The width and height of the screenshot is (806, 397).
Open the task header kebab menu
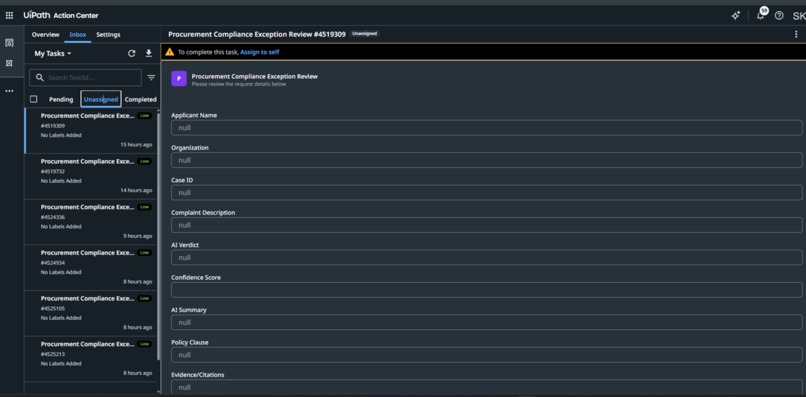pyautogui.click(x=796, y=34)
